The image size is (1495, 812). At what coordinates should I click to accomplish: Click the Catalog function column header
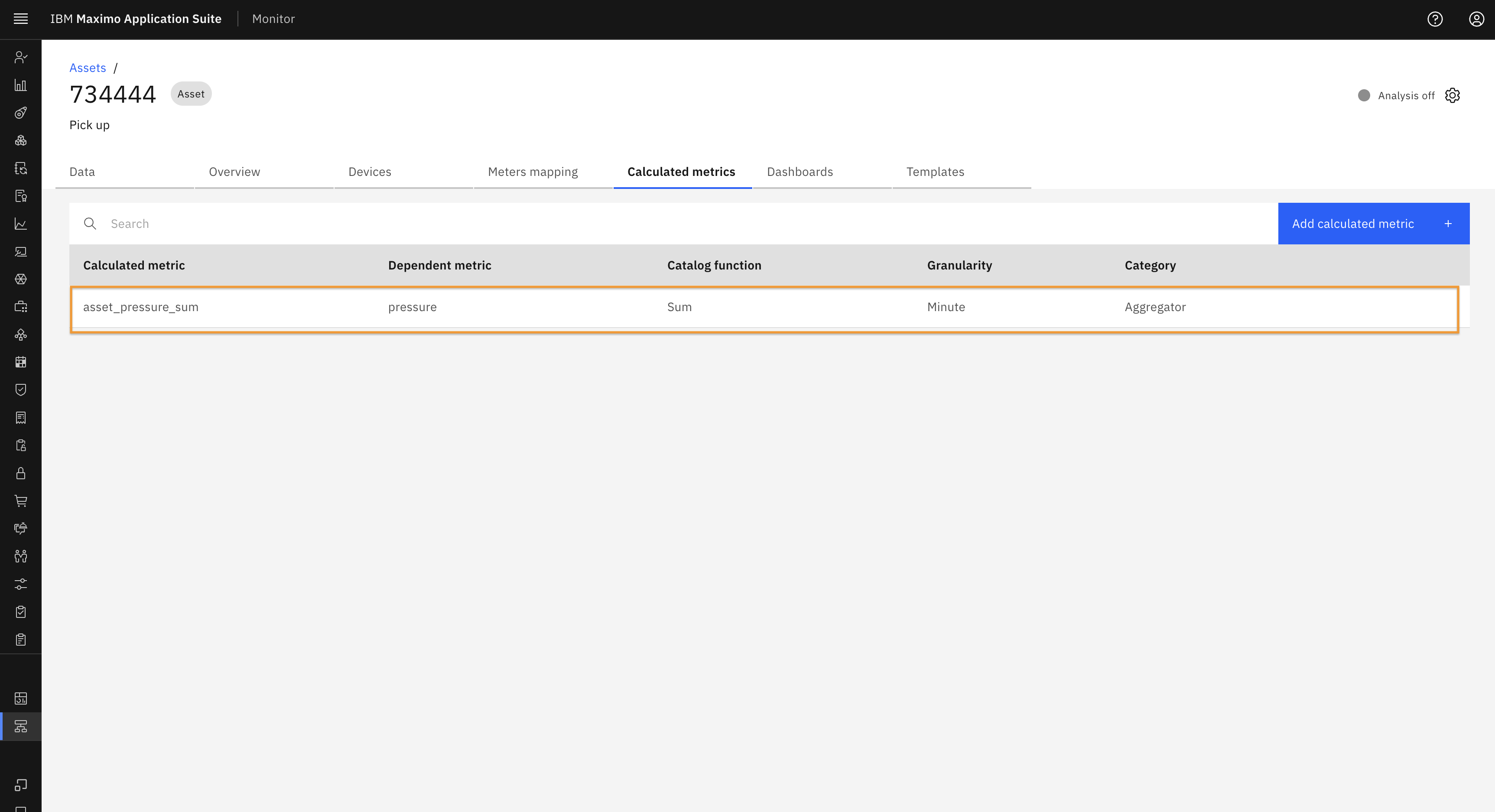pyautogui.click(x=714, y=265)
